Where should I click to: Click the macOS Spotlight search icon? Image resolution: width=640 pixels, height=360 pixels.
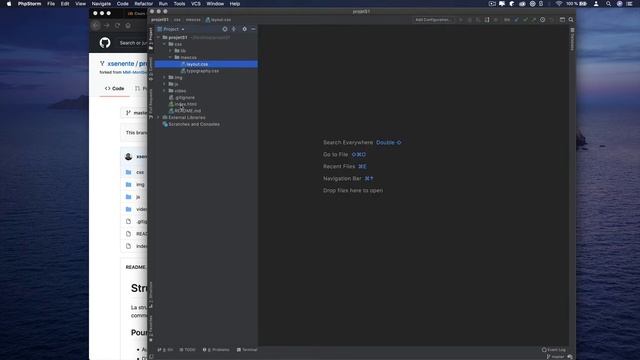608,4
